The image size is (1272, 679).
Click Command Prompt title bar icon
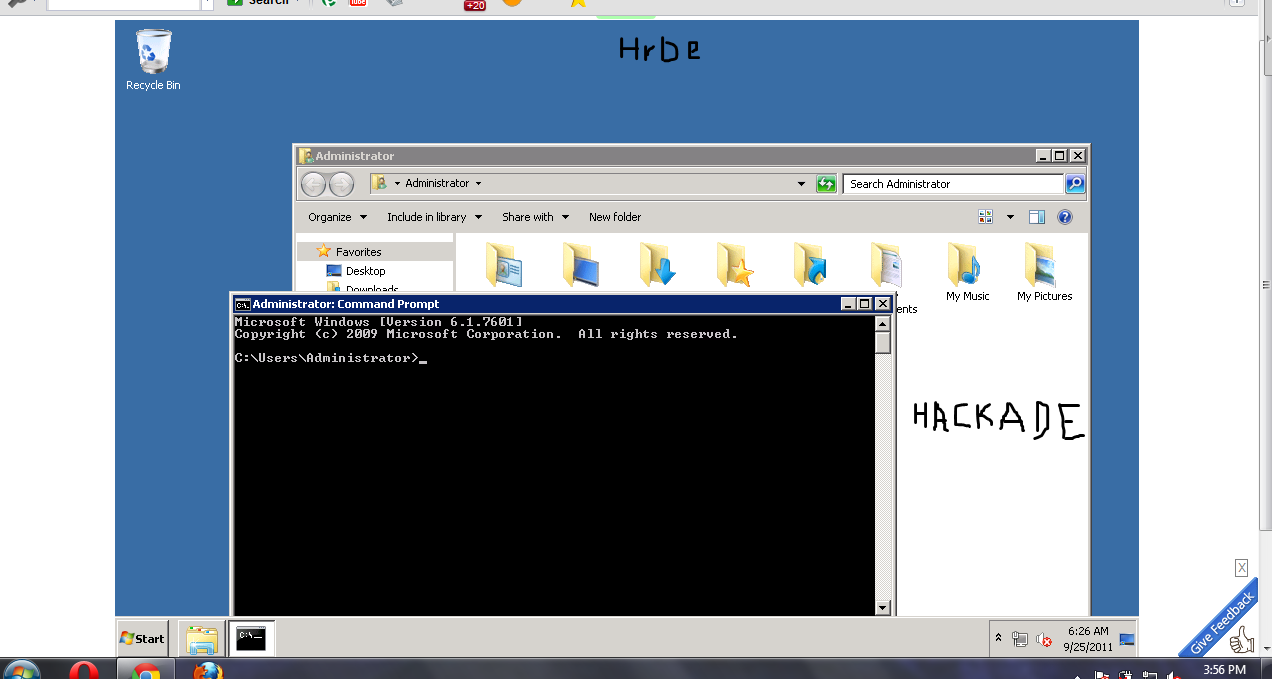click(x=242, y=304)
